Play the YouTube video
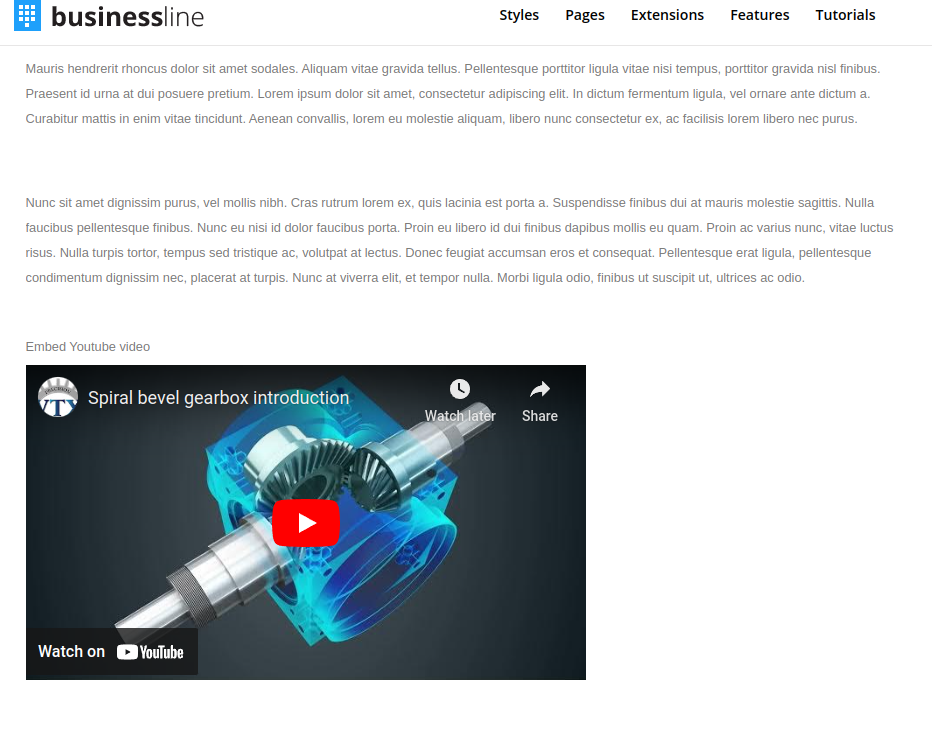This screenshot has width=932, height=752. [306, 523]
